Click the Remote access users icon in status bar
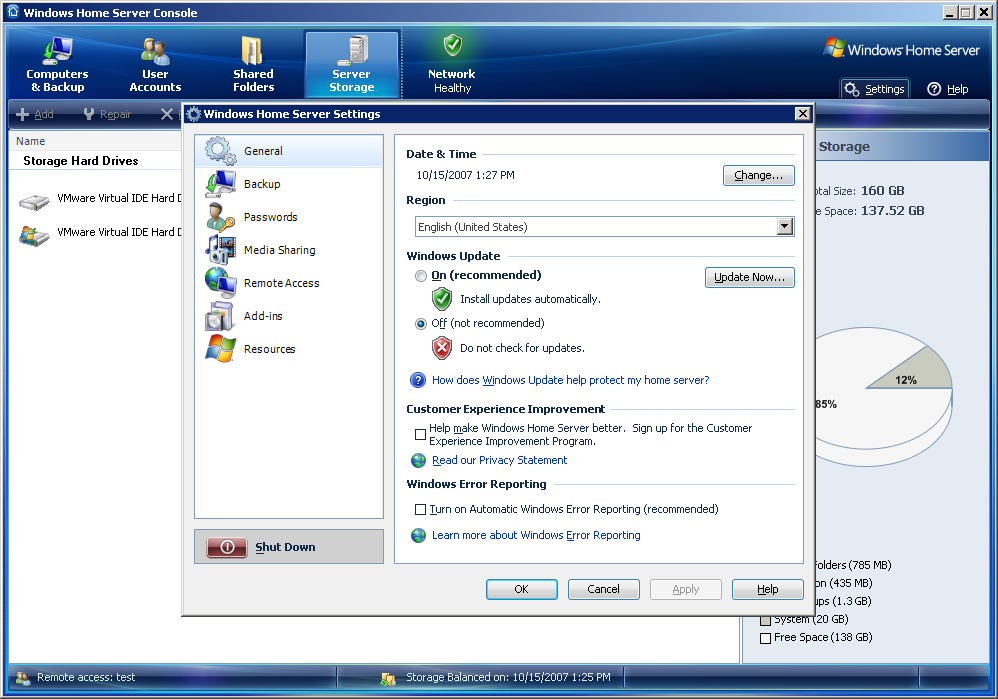Image resolution: width=998 pixels, height=699 pixels. pos(23,678)
